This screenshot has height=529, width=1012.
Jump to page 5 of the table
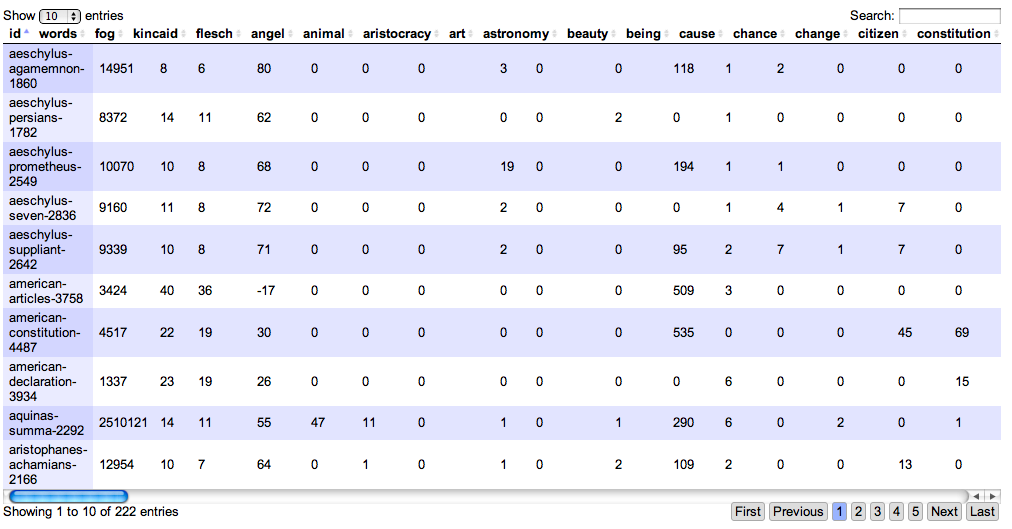[915, 512]
